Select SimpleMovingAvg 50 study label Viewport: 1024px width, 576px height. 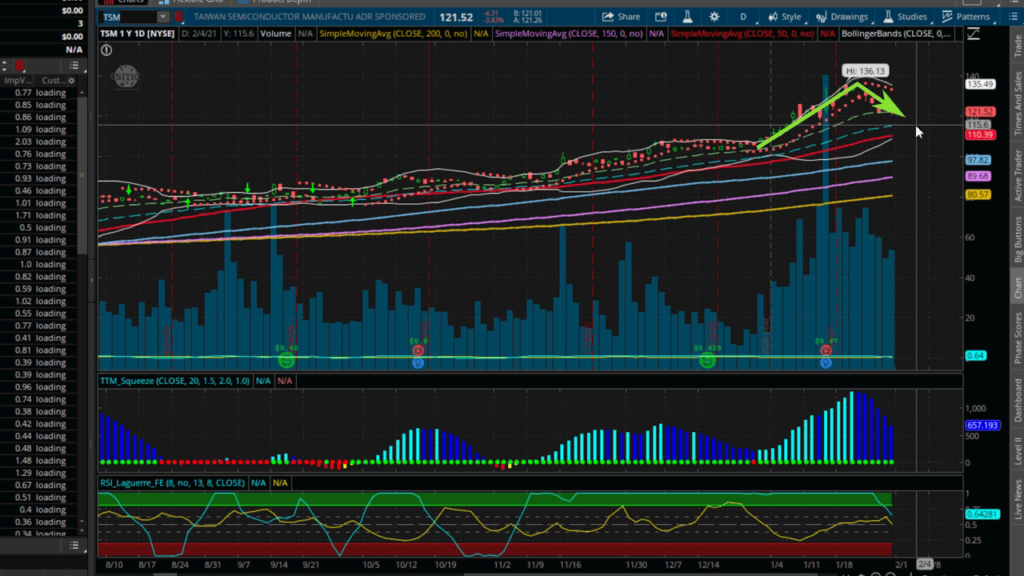pyautogui.click(x=743, y=33)
